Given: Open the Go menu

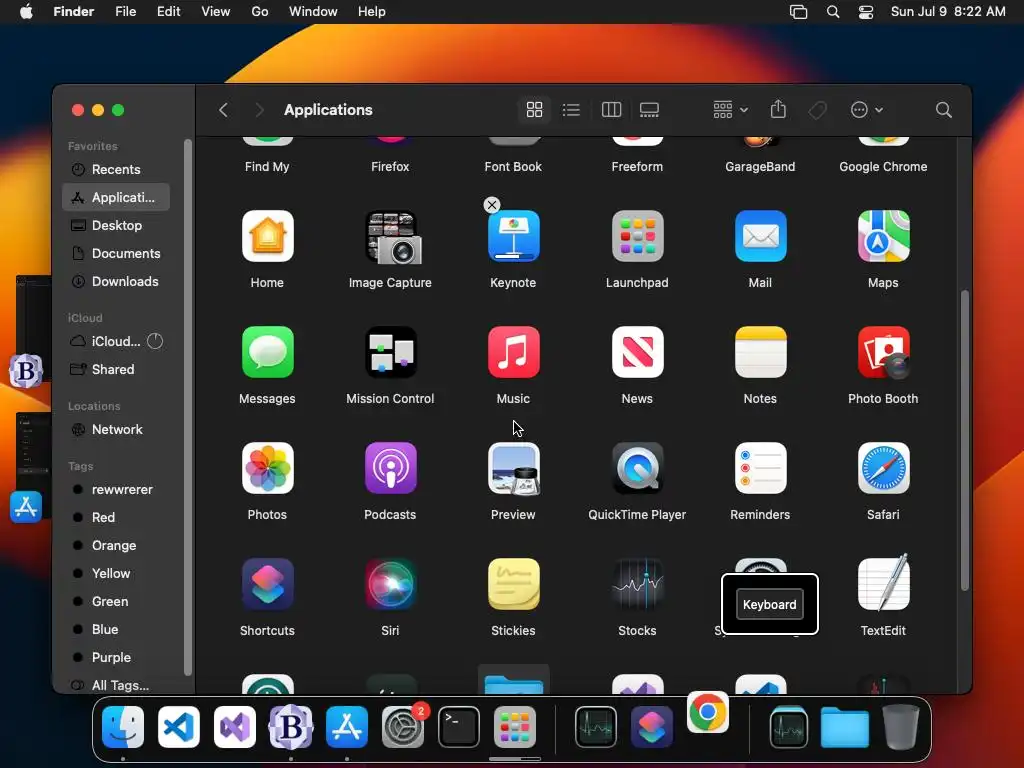Looking at the screenshot, I should pos(260,12).
